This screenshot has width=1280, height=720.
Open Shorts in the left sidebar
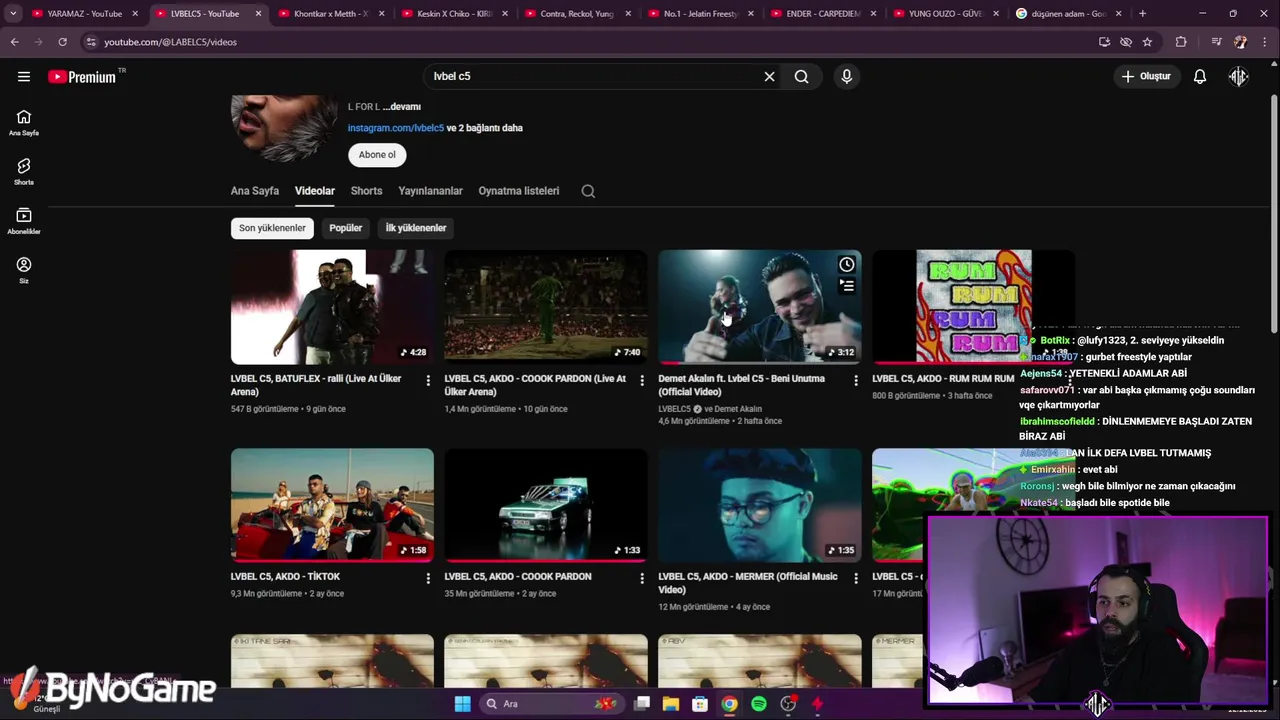pyautogui.click(x=24, y=172)
